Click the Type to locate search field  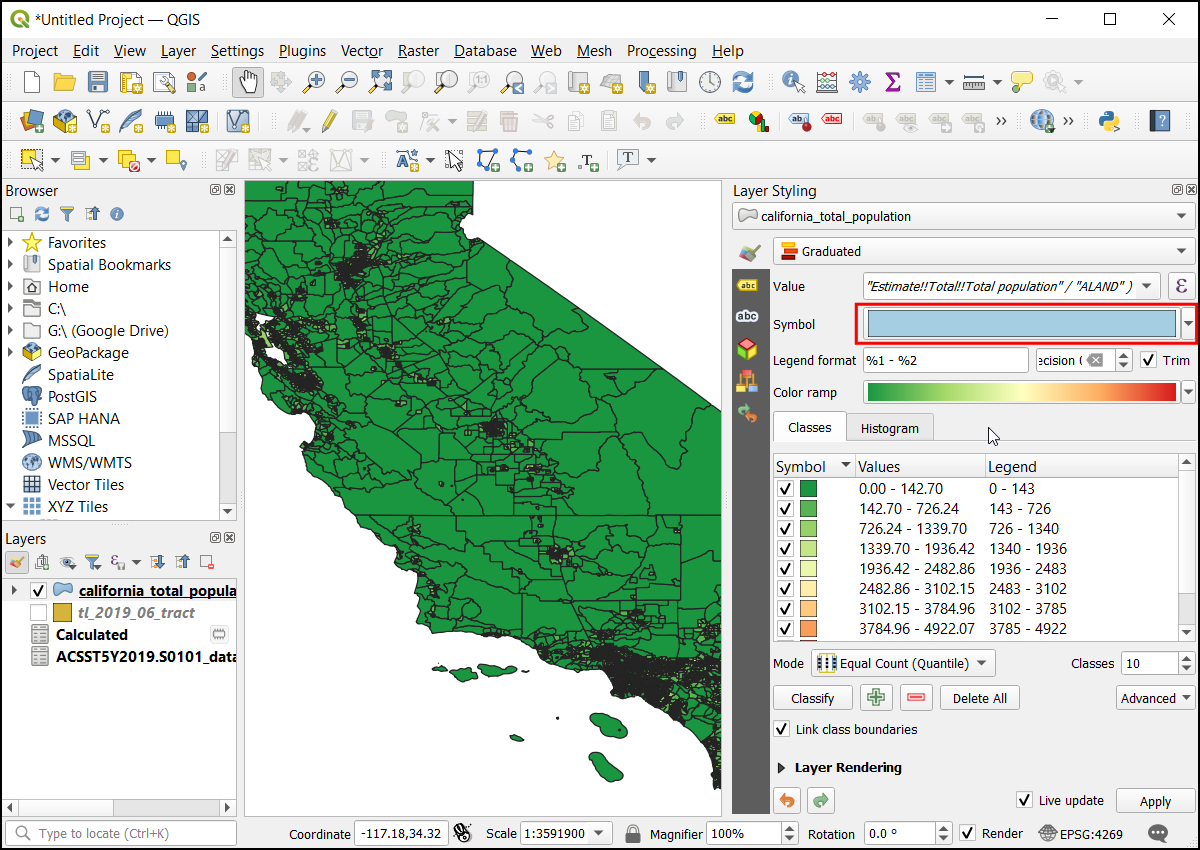pyautogui.click(x=122, y=833)
